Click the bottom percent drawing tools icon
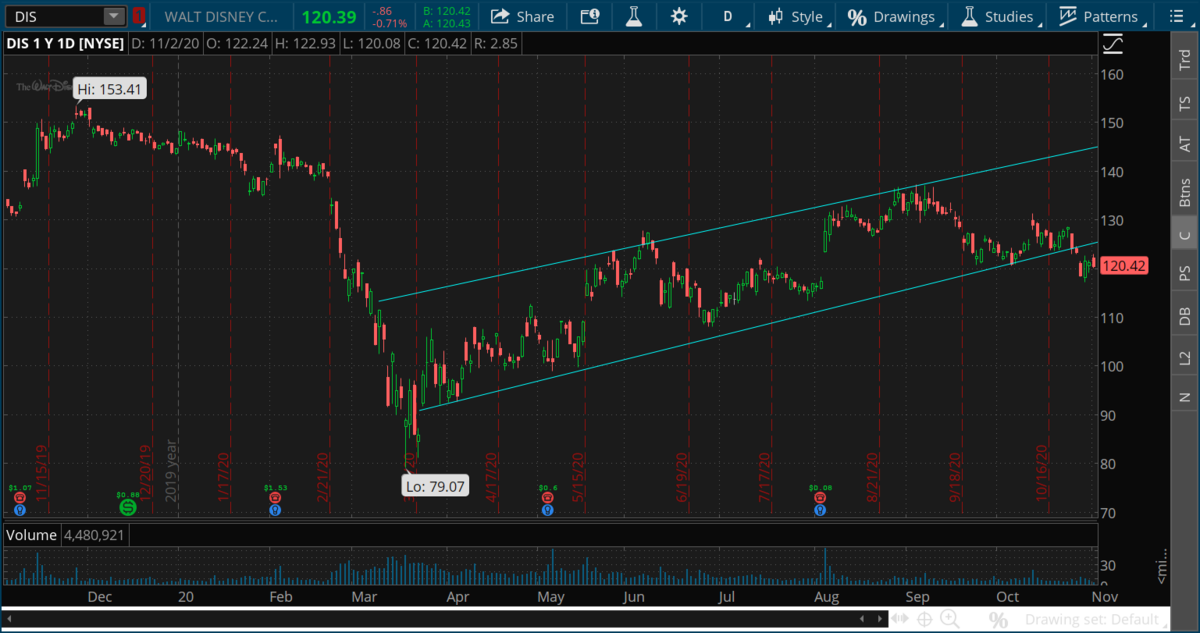 998,620
